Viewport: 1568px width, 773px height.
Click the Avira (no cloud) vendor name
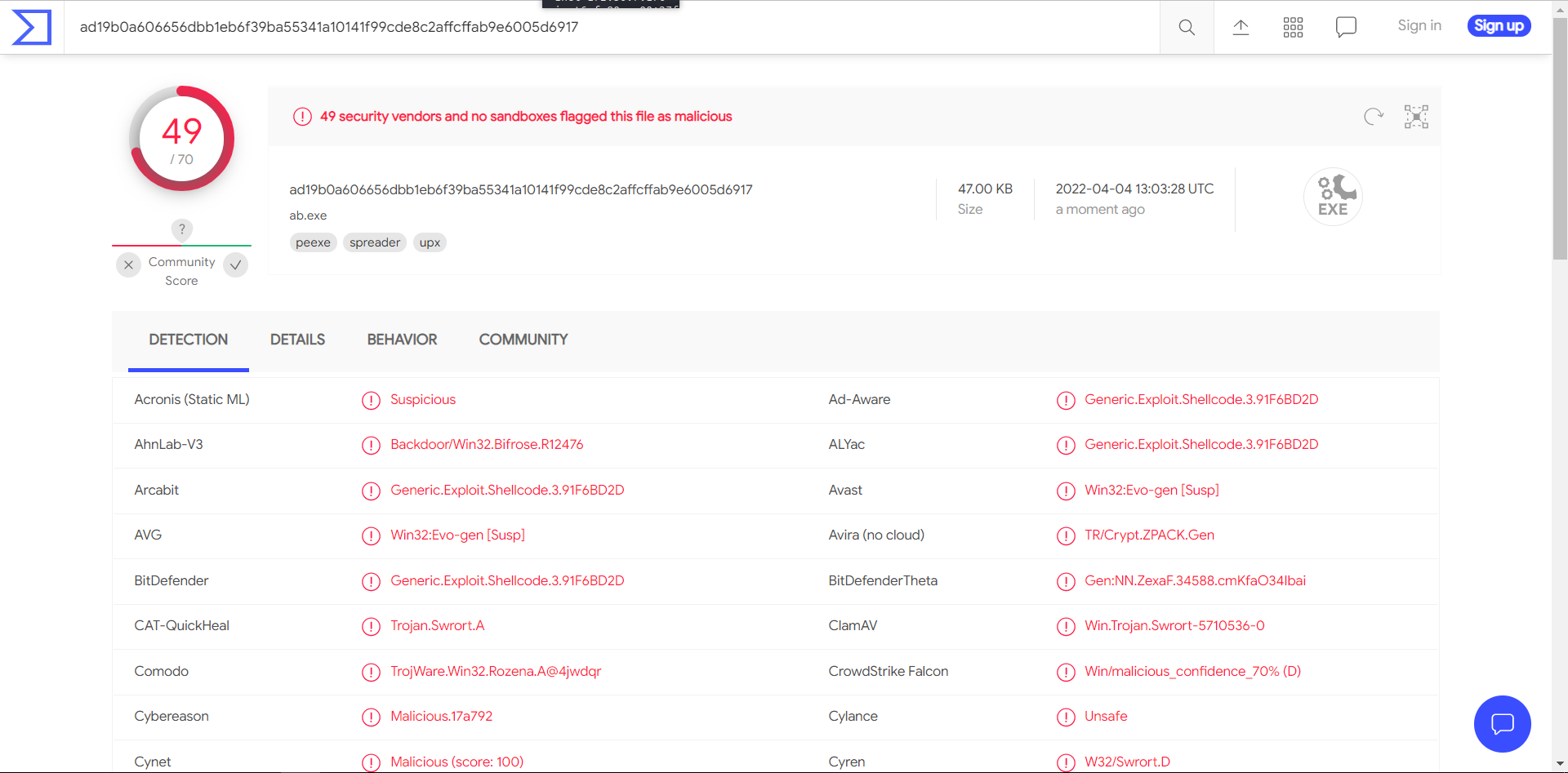point(876,535)
